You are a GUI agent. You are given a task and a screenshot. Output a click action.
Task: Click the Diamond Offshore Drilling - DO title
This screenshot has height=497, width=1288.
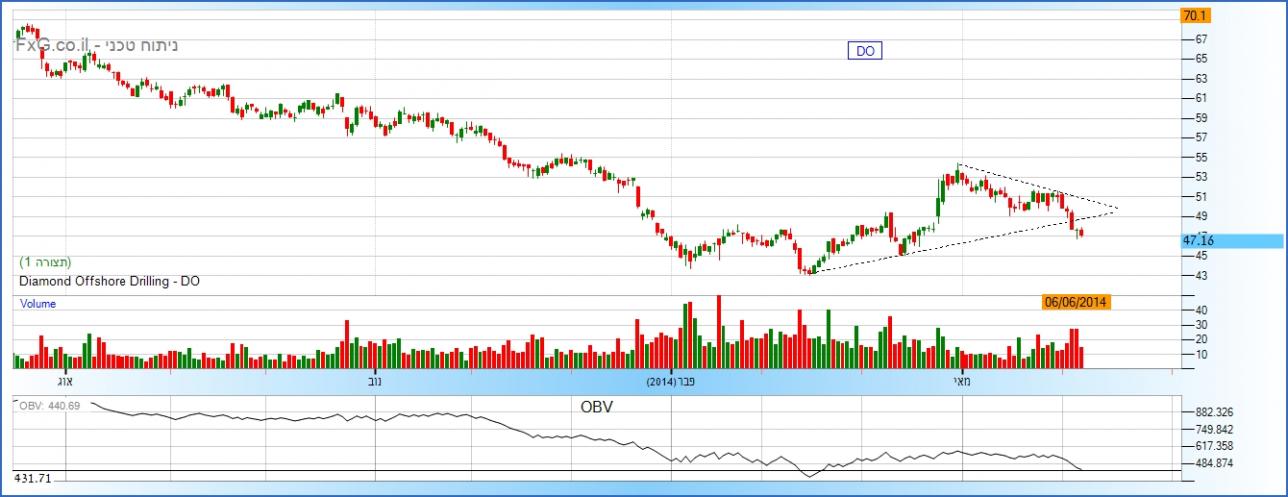[109, 282]
